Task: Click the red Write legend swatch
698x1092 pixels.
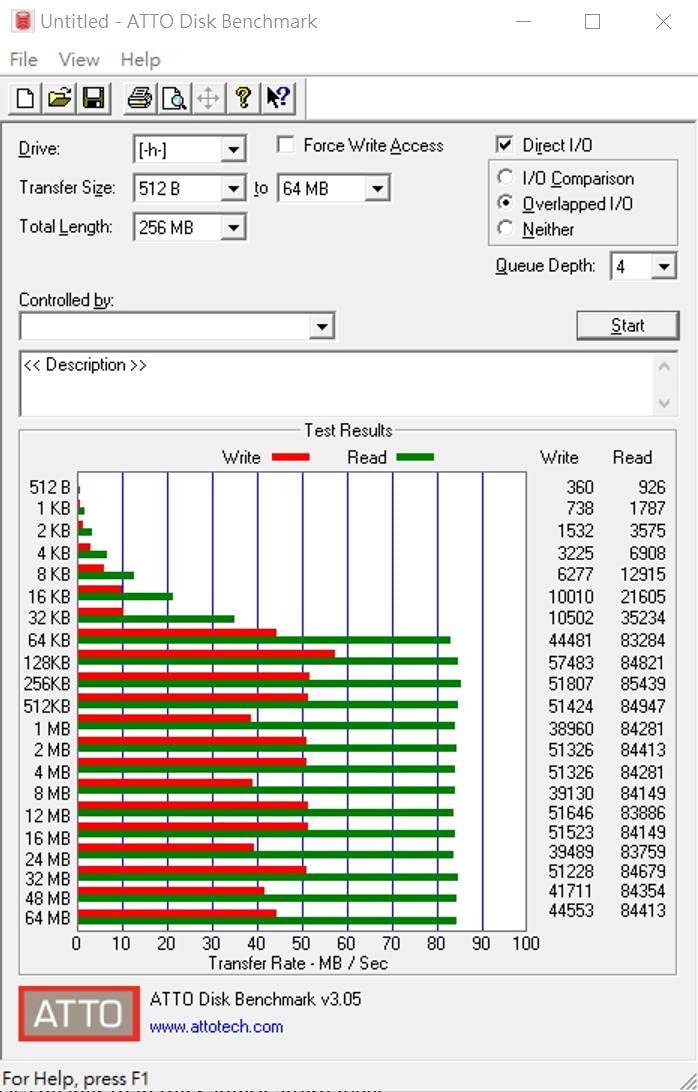Action: coord(290,457)
